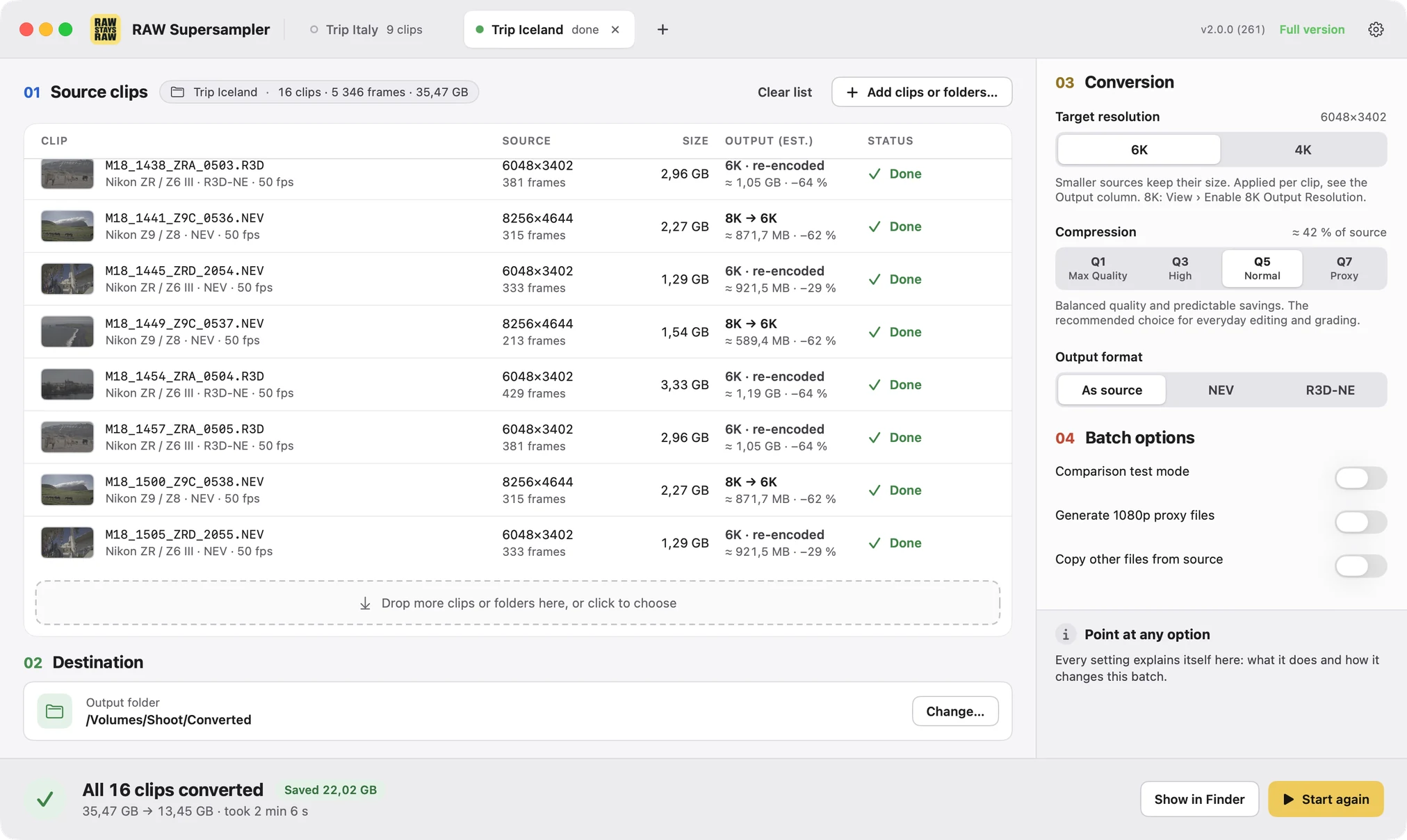Select 6K target resolution
Image resolution: width=1407 pixels, height=840 pixels.
(x=1139, y=149)
